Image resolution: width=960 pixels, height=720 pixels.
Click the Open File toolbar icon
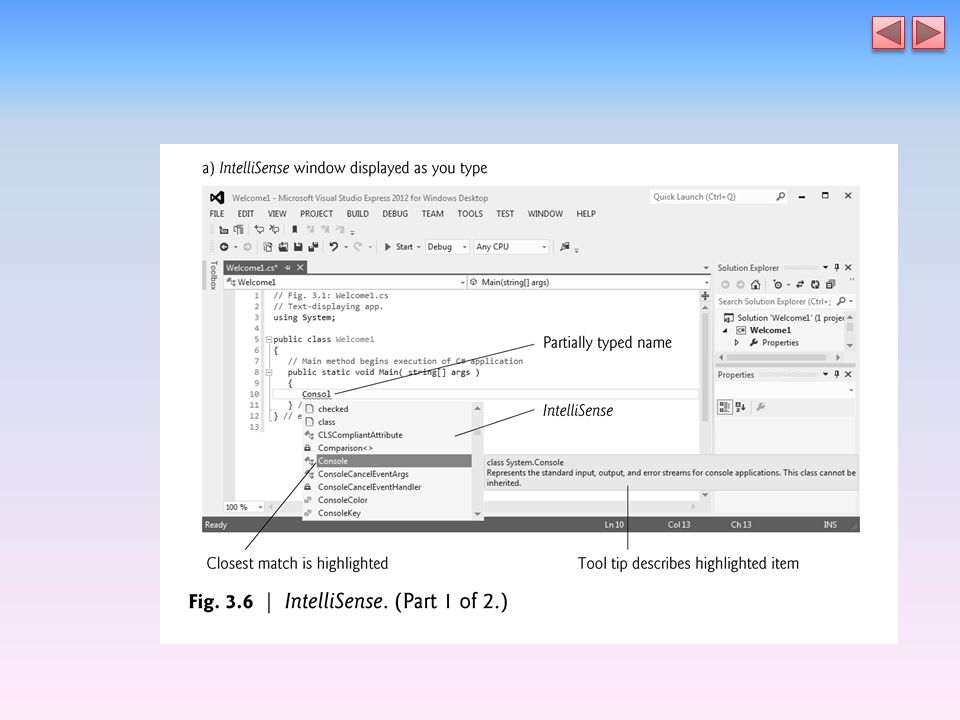(283, 247)
